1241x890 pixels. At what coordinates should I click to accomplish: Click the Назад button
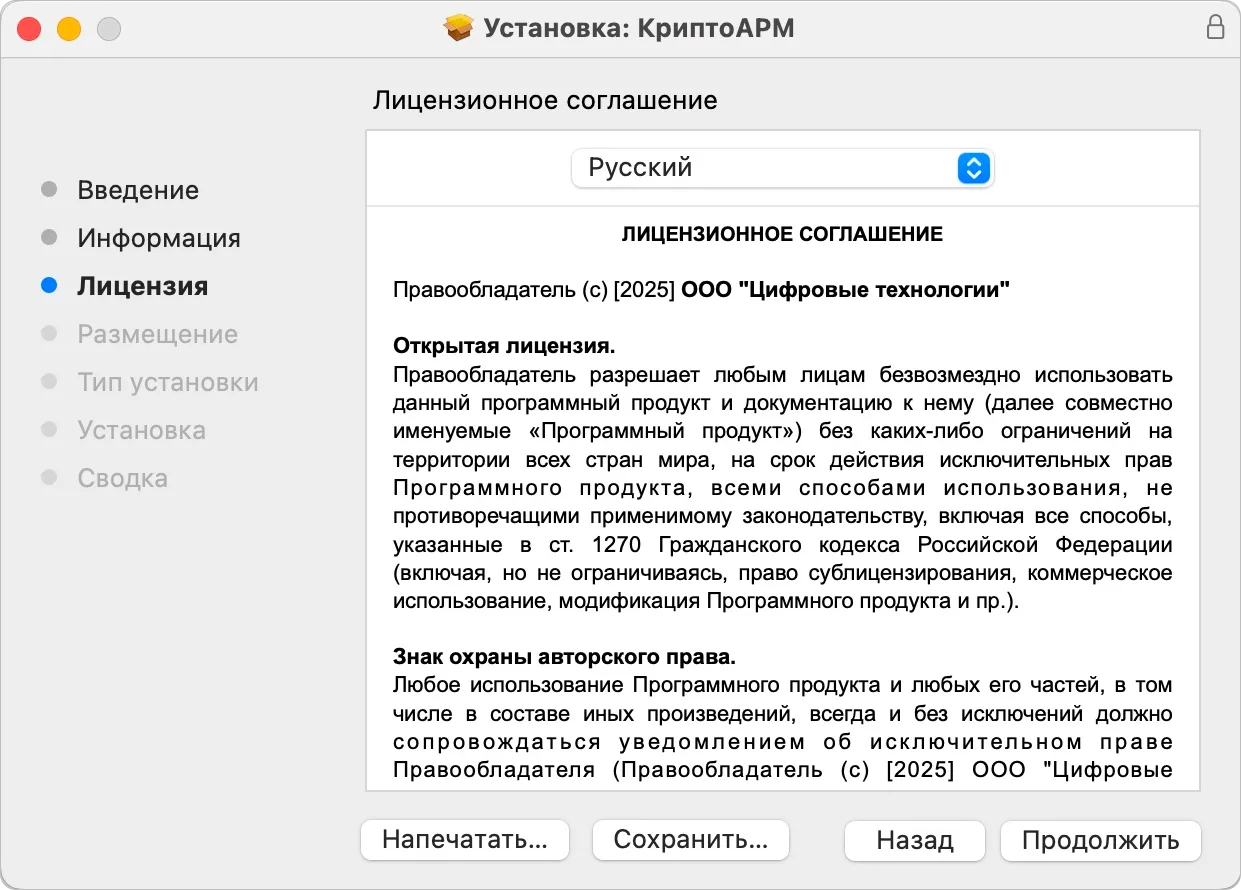[x=914, y=841]
